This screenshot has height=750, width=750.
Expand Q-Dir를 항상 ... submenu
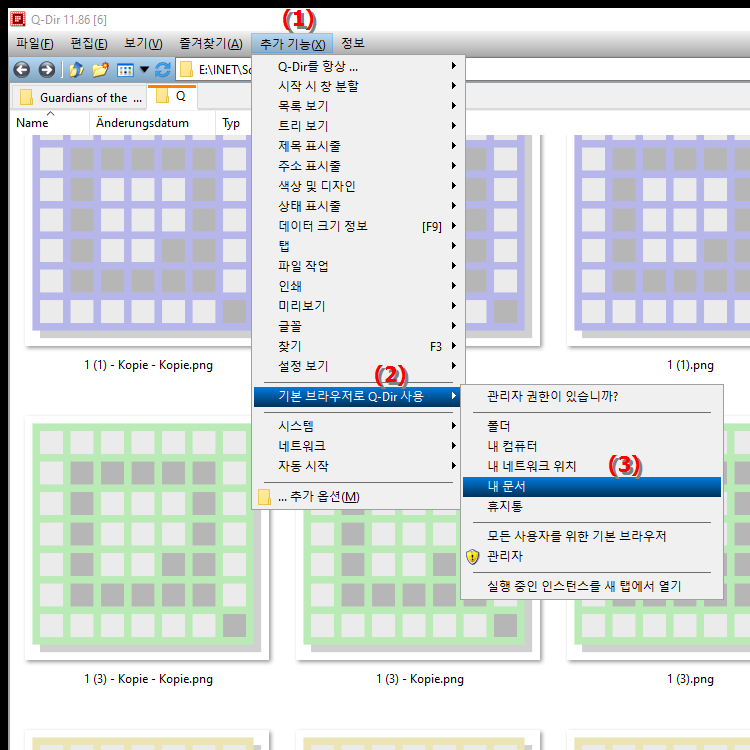click(358, 66)
